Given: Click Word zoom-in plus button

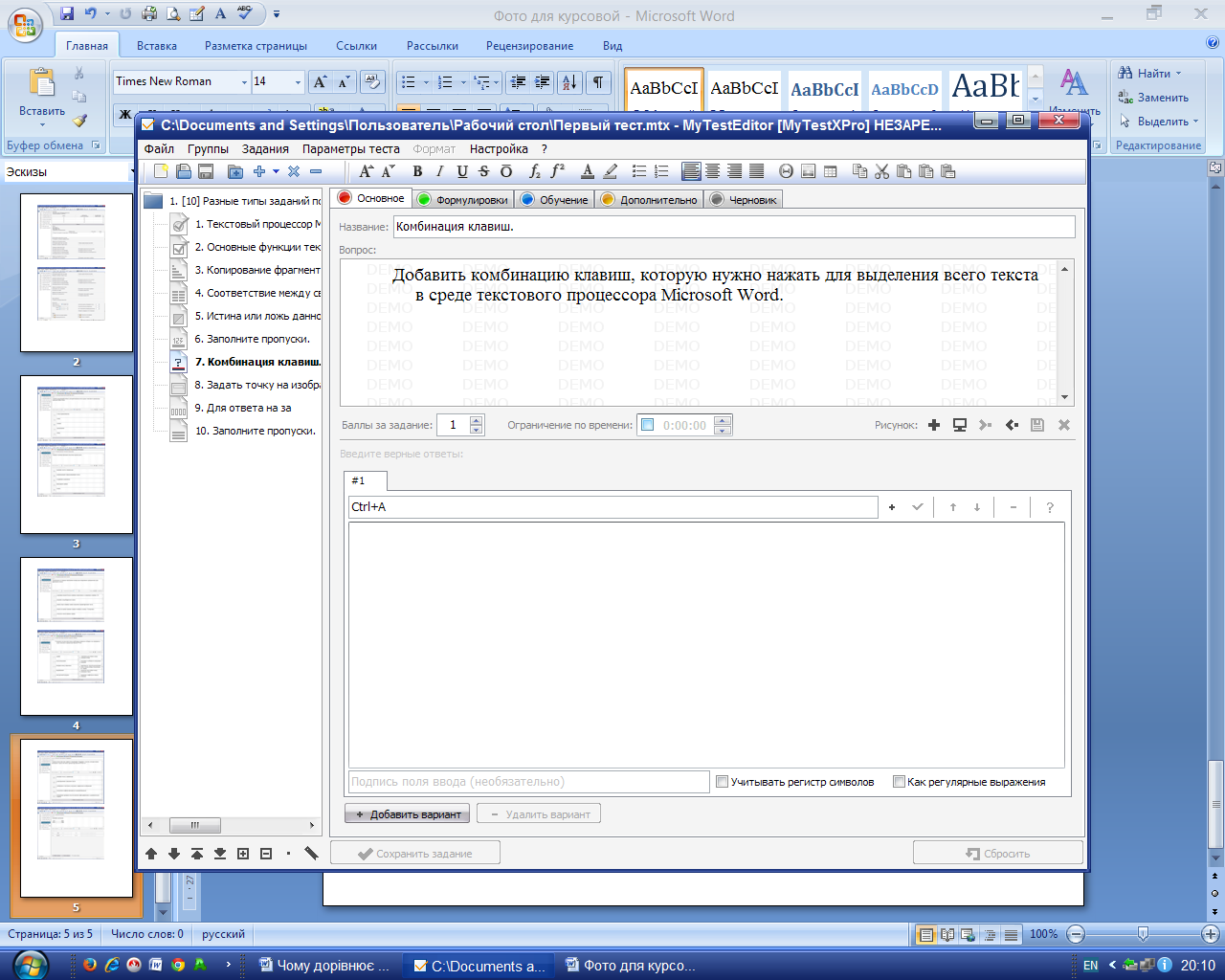Looking at the screenshot, I should click(x=1211, y=934).
